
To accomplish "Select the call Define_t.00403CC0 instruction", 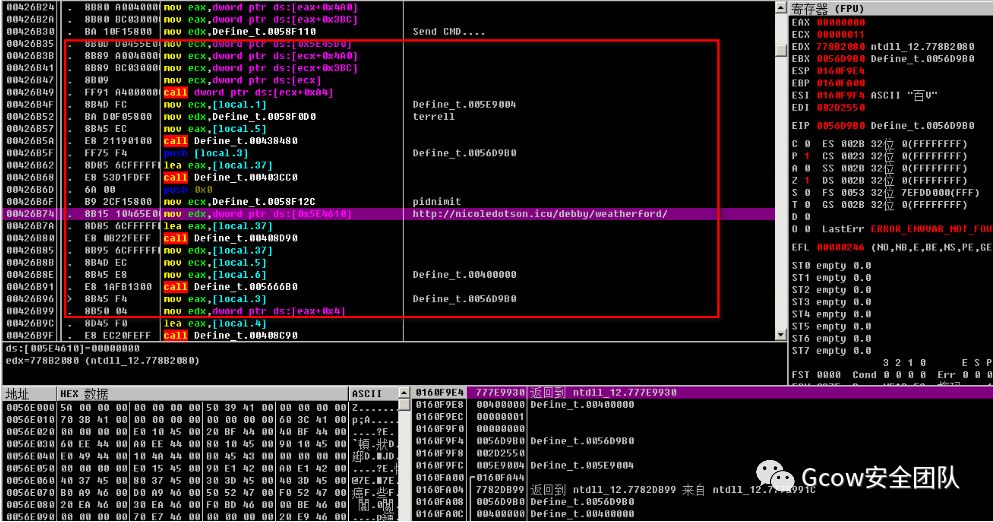I will [x=231, y=177].
